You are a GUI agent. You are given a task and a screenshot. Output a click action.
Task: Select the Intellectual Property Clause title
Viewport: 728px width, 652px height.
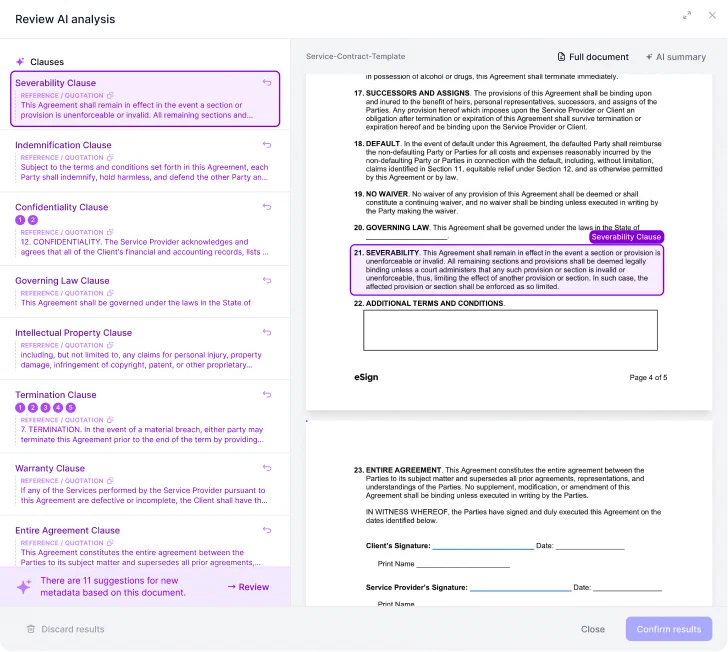click(x=73, y=333)
